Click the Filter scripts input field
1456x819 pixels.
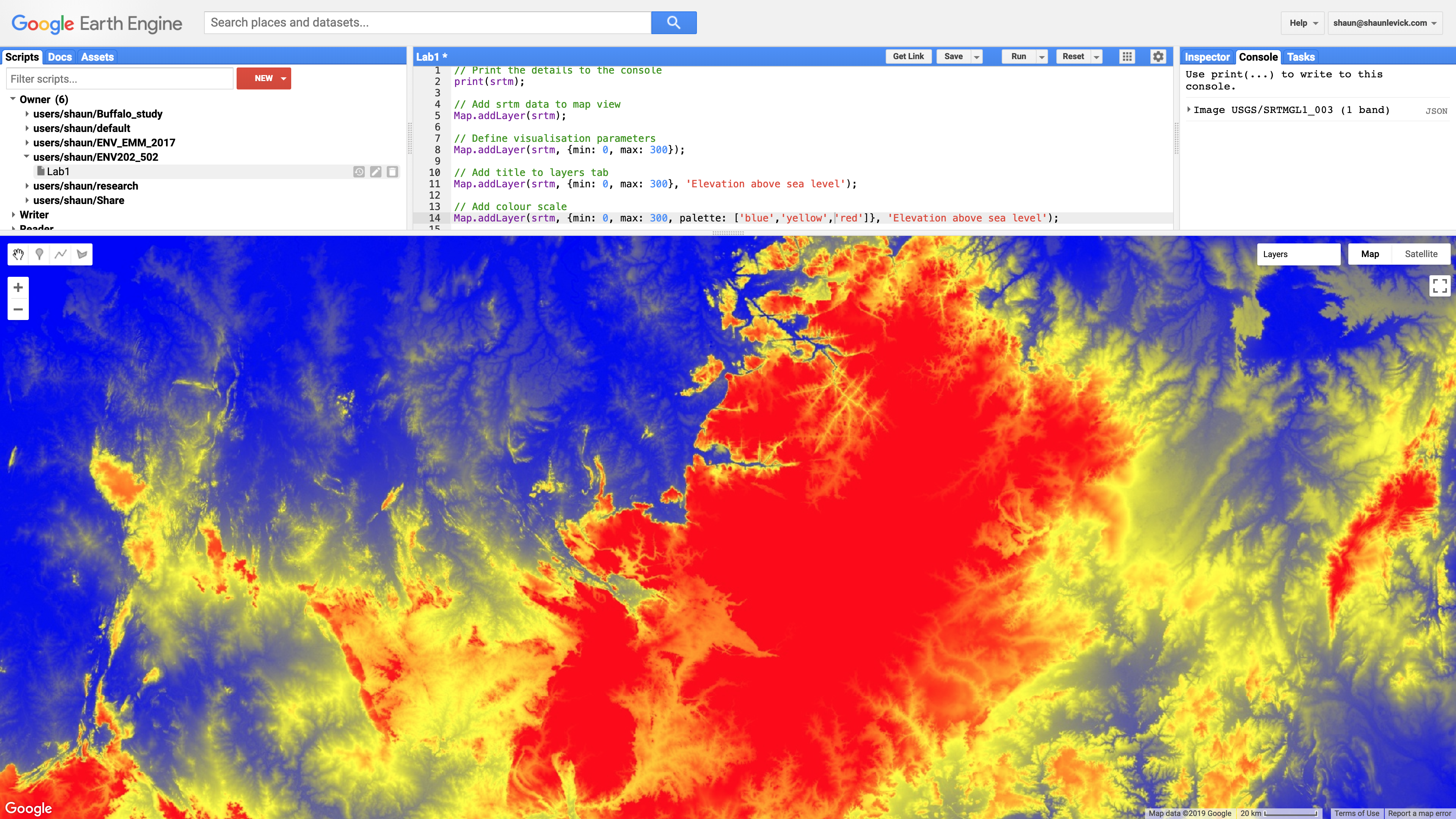point(120,78)
